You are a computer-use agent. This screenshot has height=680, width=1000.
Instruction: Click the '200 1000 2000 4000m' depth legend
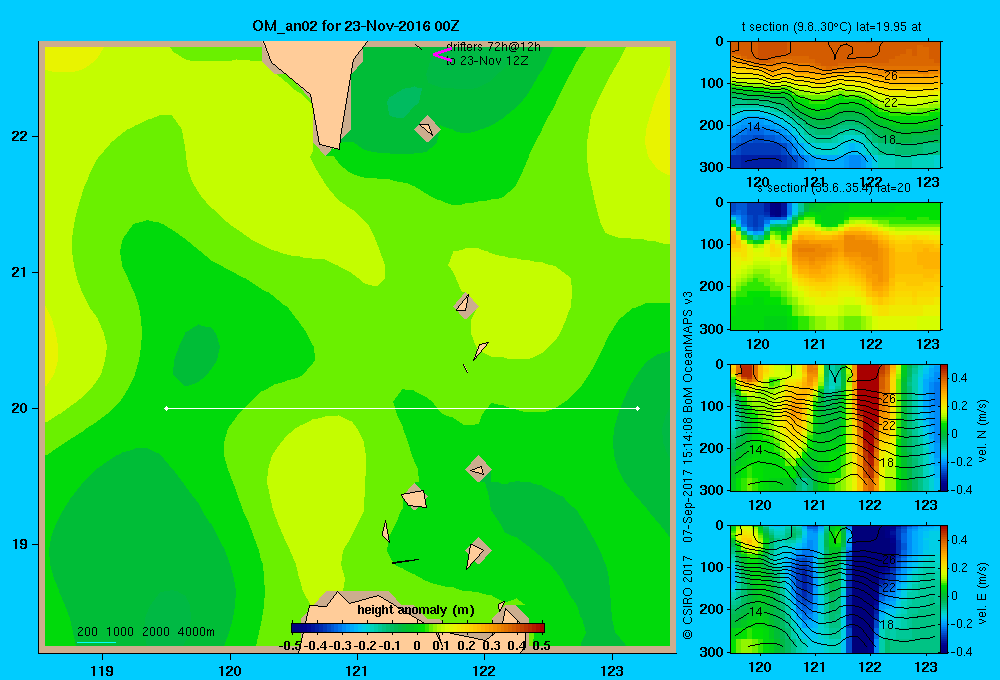[145, 632]
